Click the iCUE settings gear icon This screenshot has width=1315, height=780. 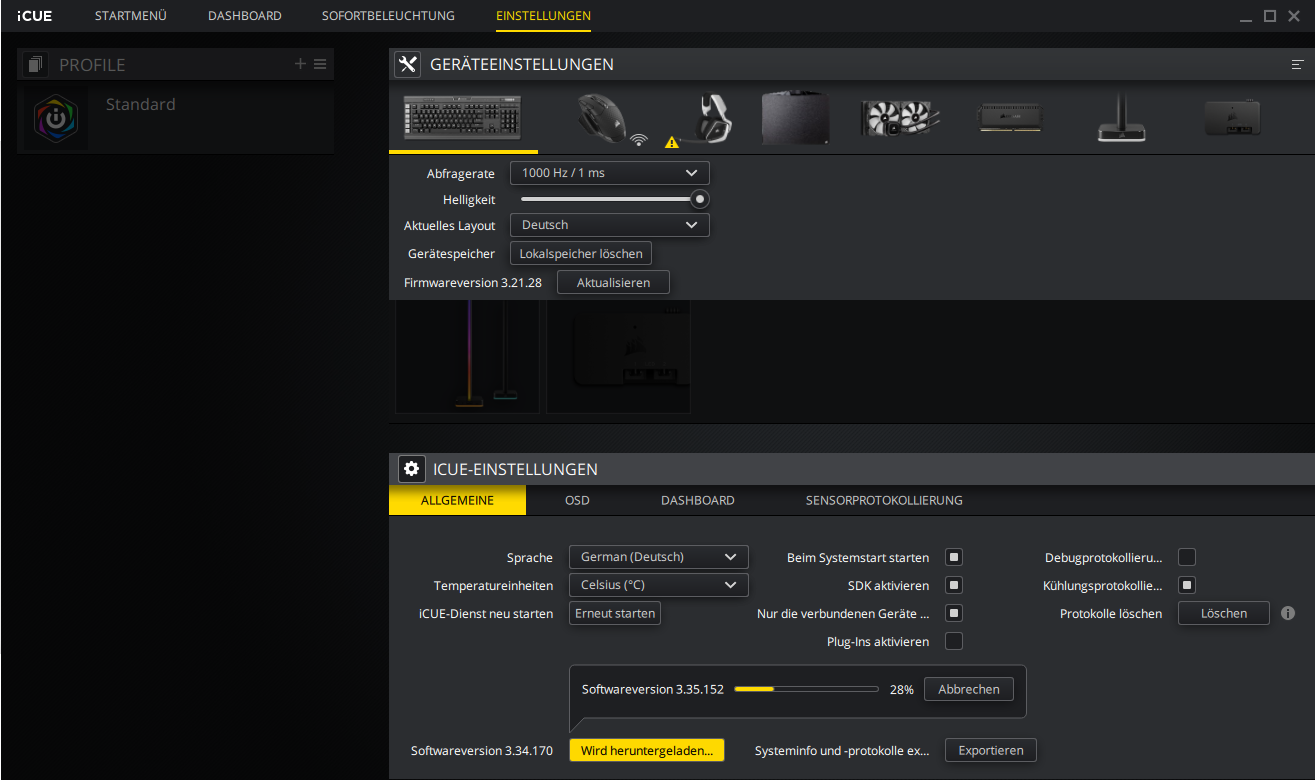[411, 469]
